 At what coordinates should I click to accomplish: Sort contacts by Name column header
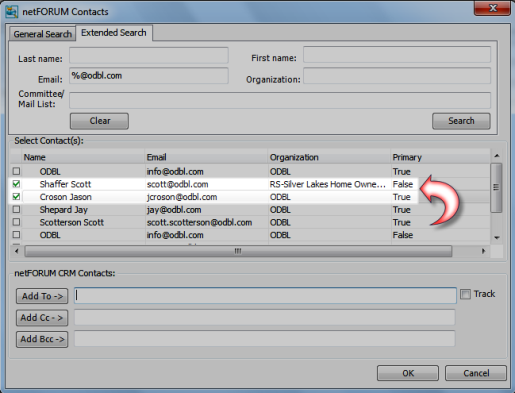pyautogui.click(x=83, y=157)
